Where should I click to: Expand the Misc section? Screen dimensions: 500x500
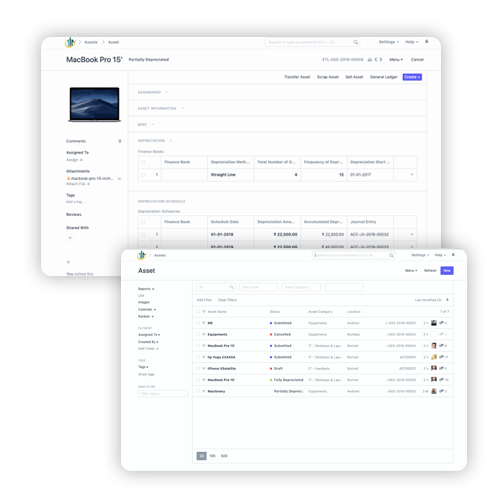(146, 124)
